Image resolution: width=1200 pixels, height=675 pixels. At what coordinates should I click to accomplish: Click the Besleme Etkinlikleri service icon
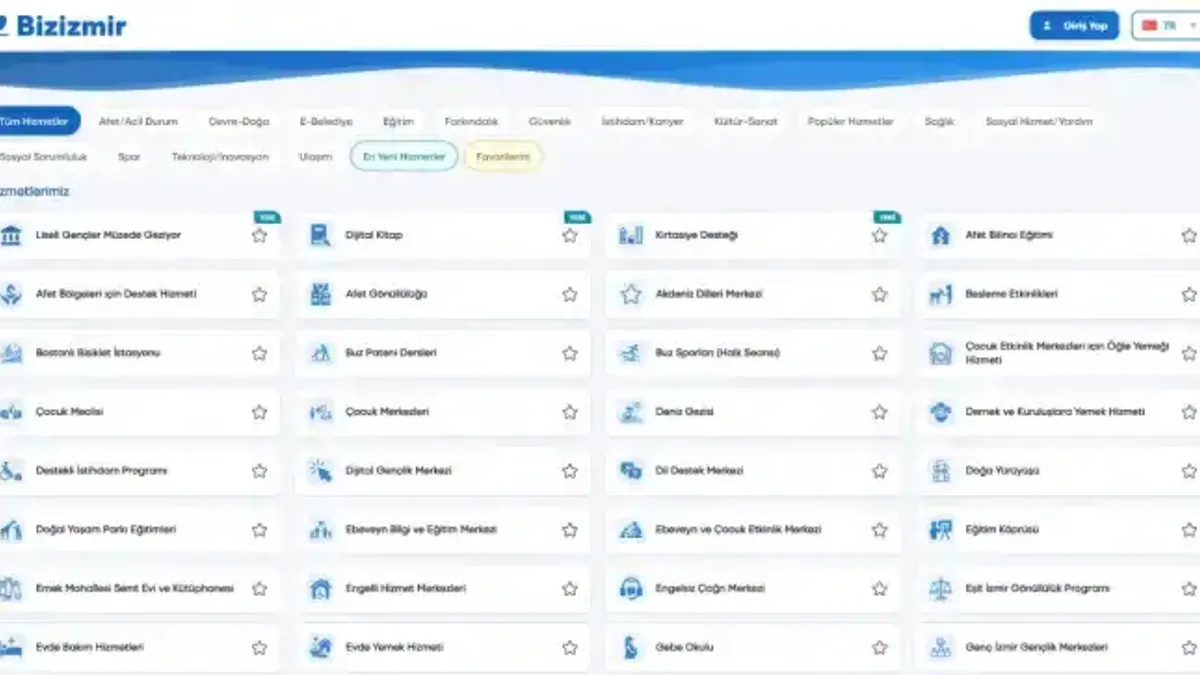(x=940, y=295)
